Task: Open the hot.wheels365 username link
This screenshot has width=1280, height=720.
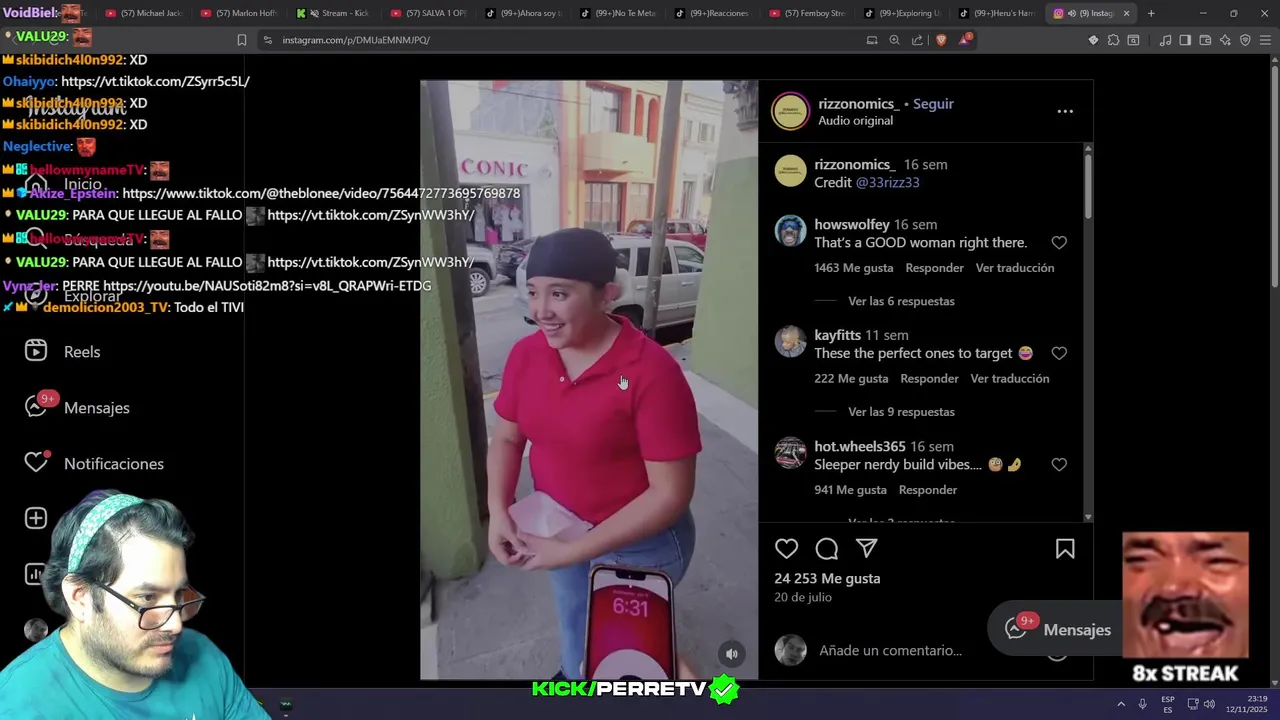Action: click(860, 446)
